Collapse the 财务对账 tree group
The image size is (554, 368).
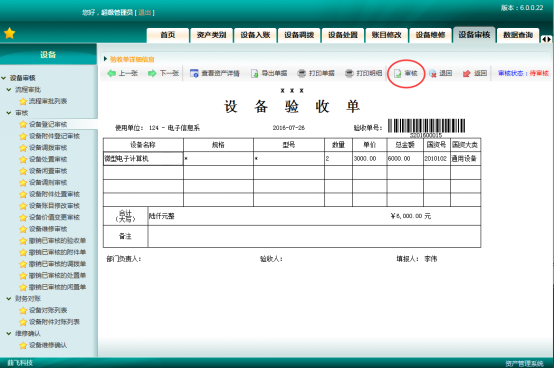(x=9, y=299)
